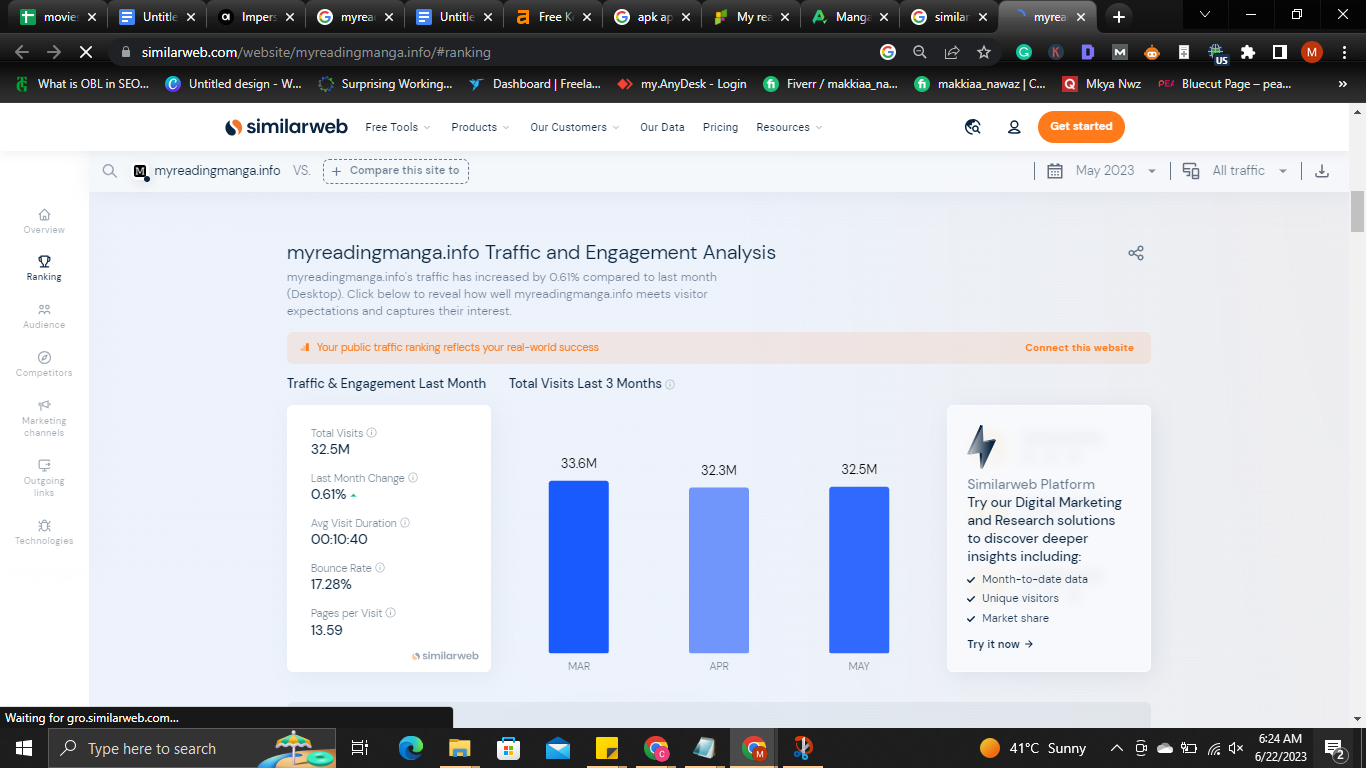
Task: Click the MAY 32.5M bar
Action: [859, 570]
